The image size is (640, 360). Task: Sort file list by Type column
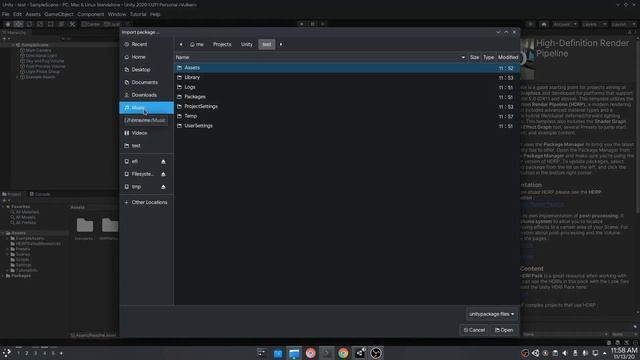click(x=488, y=57)
